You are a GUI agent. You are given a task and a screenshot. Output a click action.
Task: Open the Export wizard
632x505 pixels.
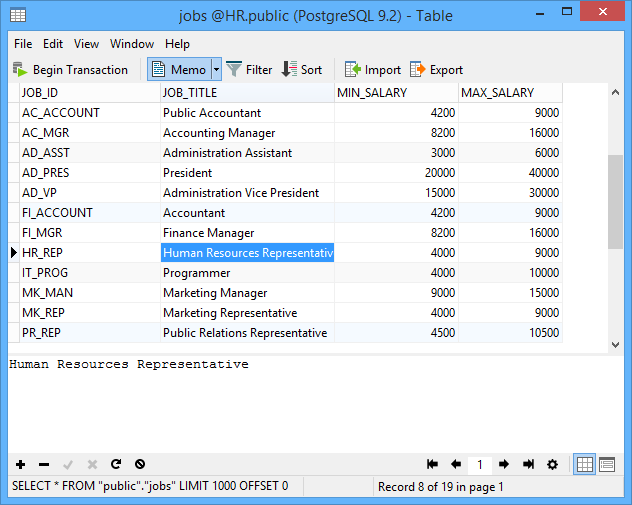pyautogui.click(x=436, y=70)
